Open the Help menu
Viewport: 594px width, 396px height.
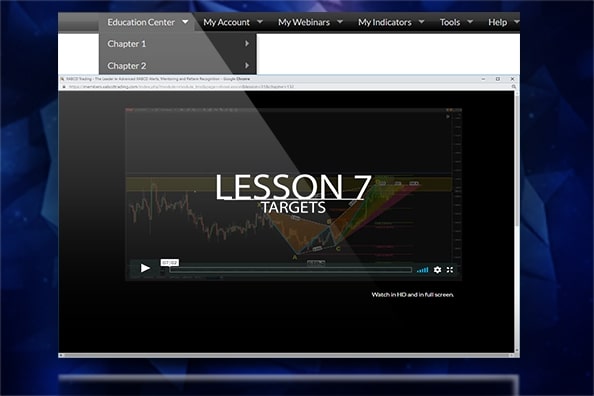pos(497,22)
